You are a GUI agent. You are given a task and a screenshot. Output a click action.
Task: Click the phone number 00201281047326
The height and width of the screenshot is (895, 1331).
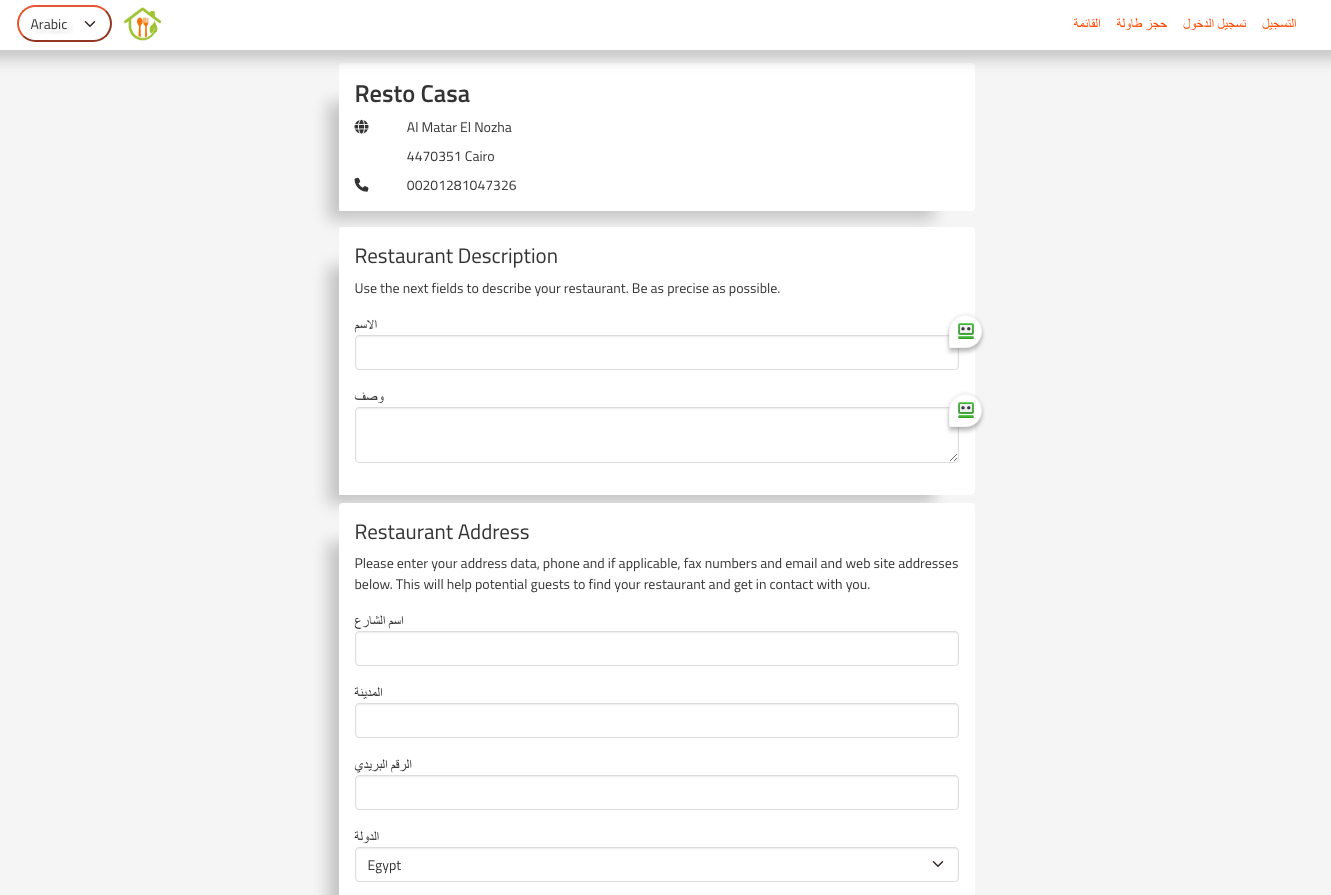[461, 185]
